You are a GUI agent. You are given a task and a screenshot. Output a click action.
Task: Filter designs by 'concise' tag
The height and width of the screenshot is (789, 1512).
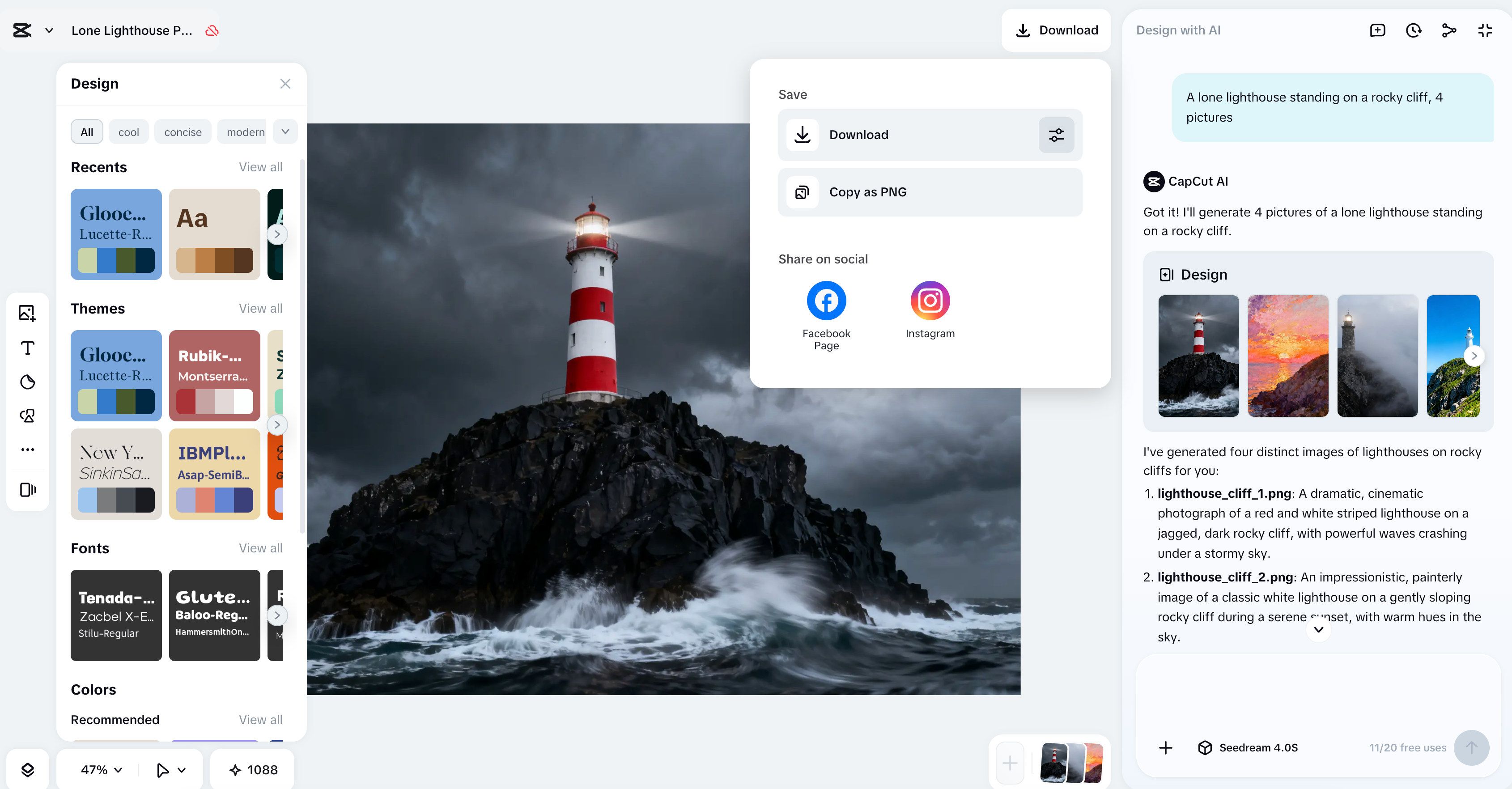click(183, 132)
